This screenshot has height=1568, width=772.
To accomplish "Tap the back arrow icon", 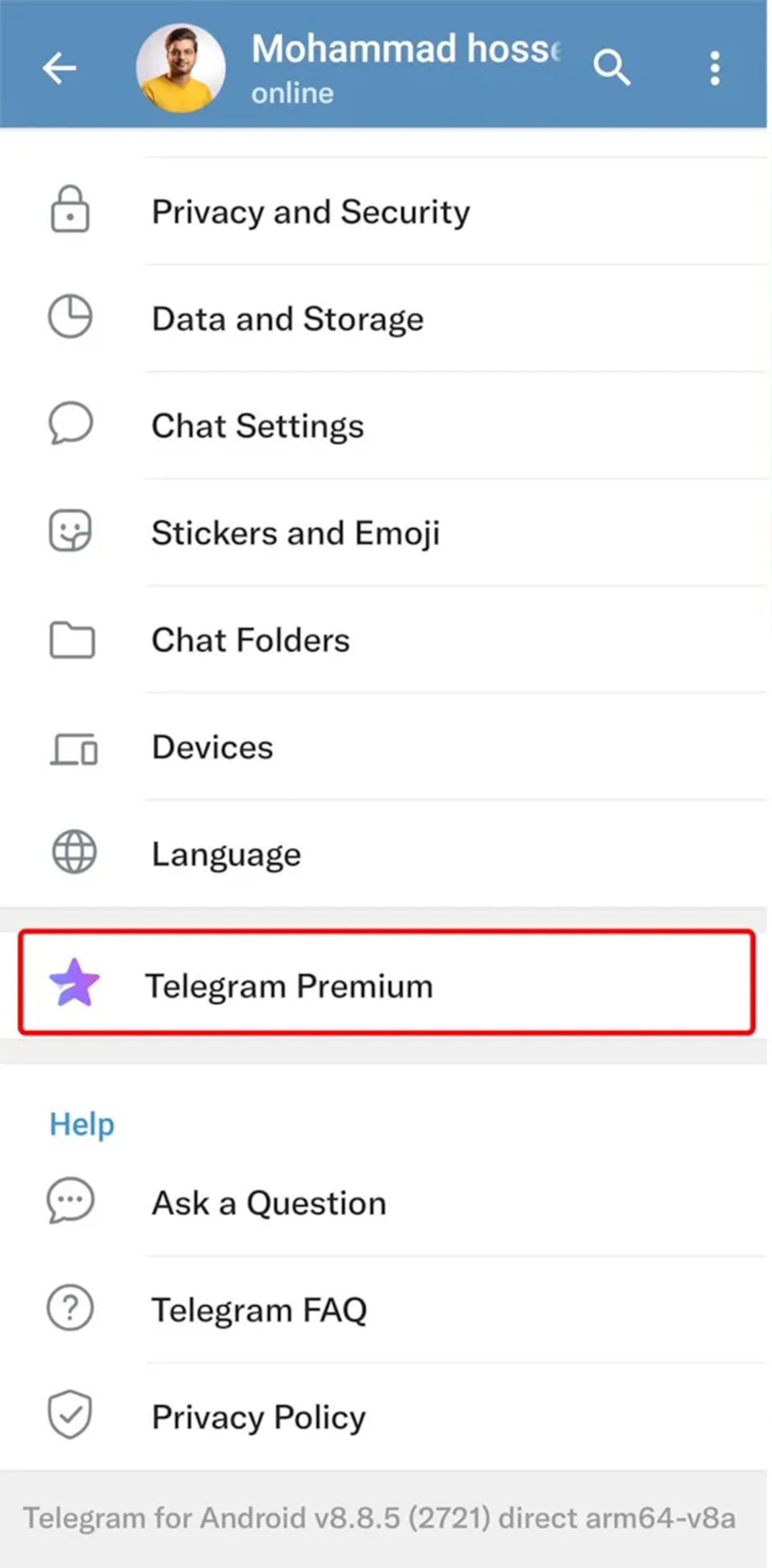I will 59,68.
